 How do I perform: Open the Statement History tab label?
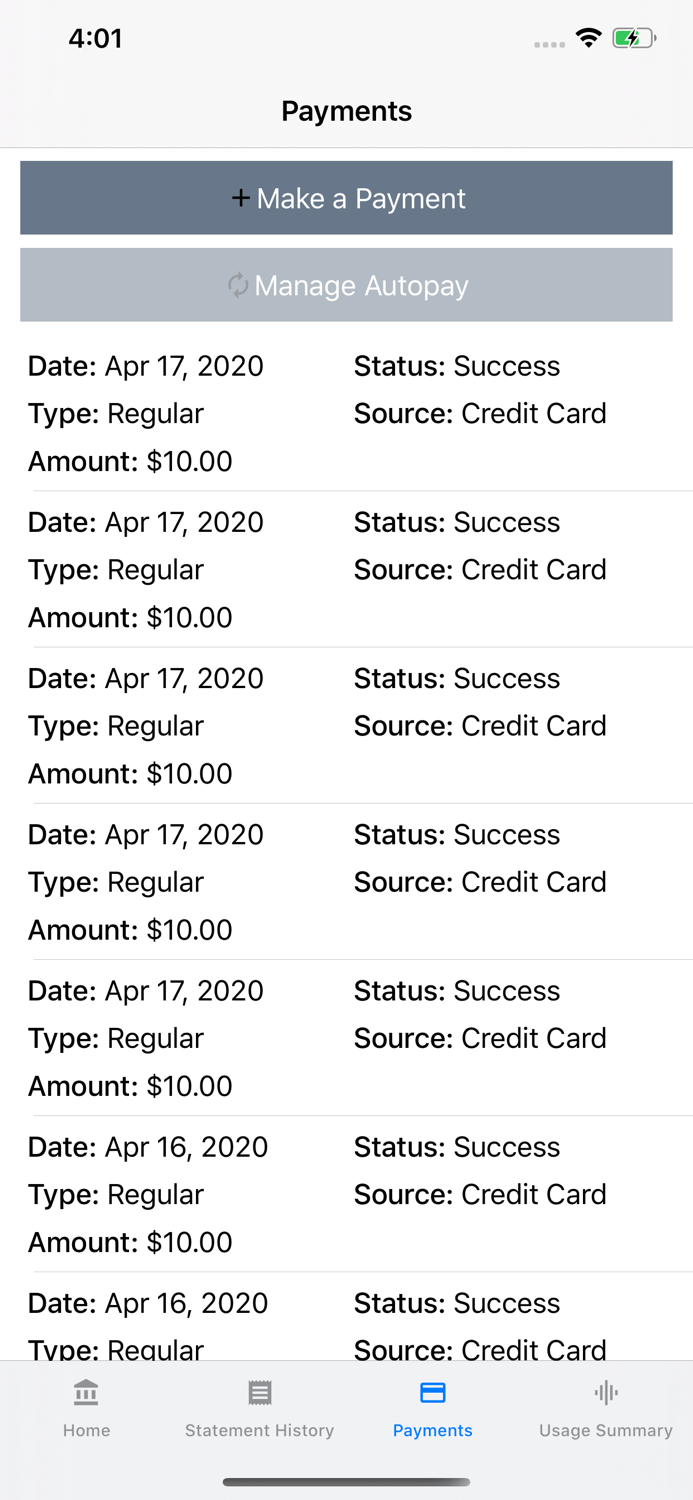coord(260,1430)
